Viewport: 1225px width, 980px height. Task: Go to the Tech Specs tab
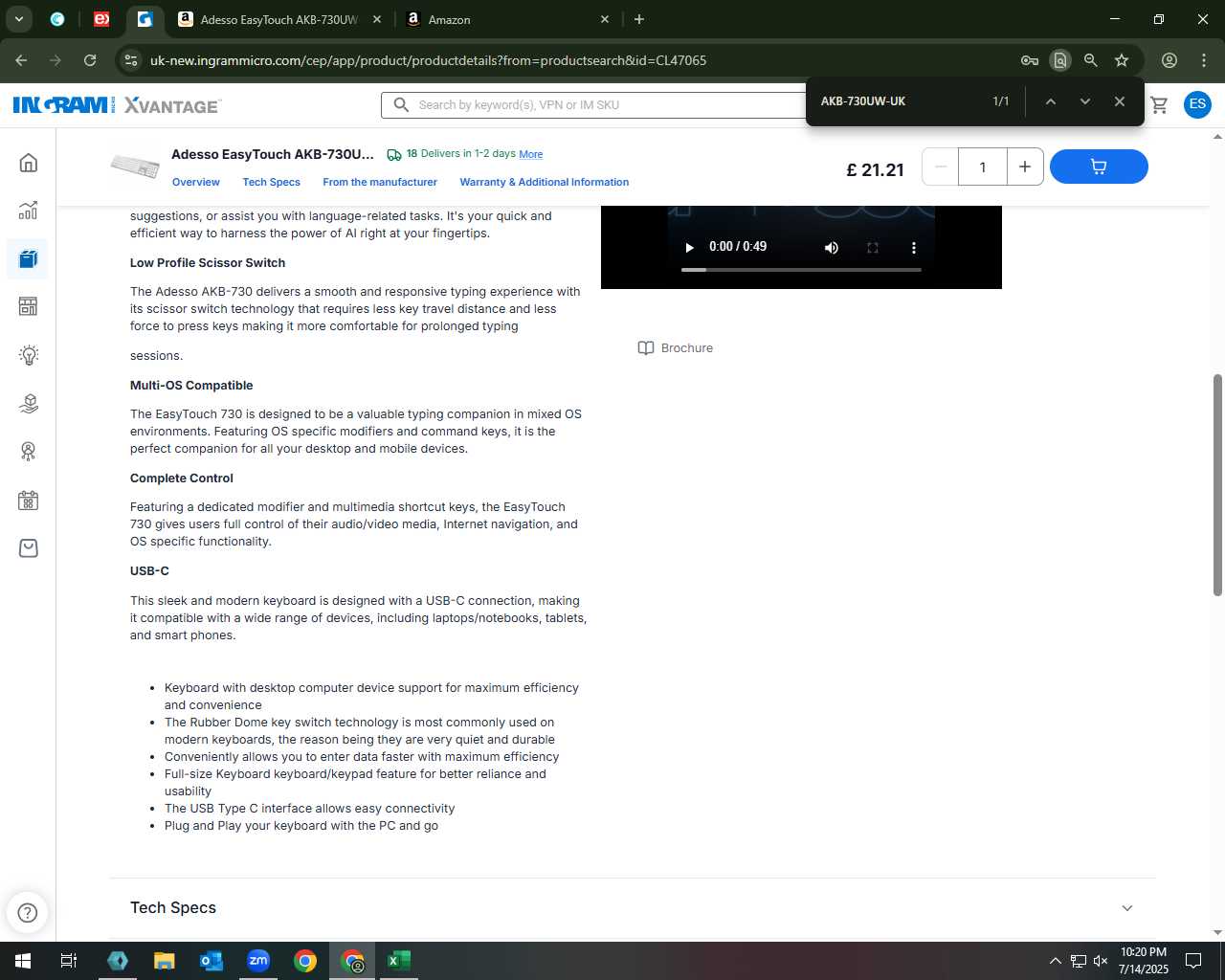pos(271,182)
